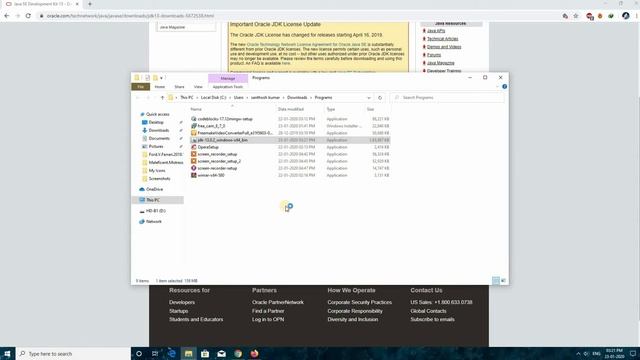Screen dimensions: 640x360
Task: Open Global Contacts footer link
Action: point(428,311)
